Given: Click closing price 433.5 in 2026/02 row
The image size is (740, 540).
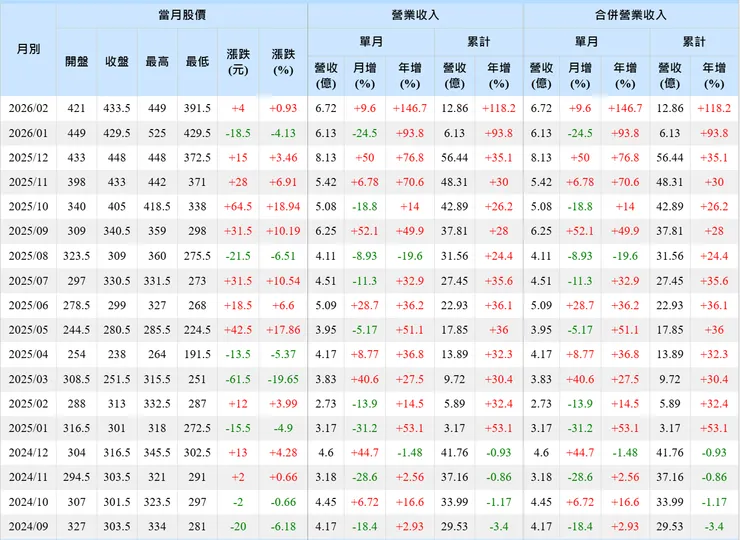Looking at the screenshot, I should coord(117,108).
